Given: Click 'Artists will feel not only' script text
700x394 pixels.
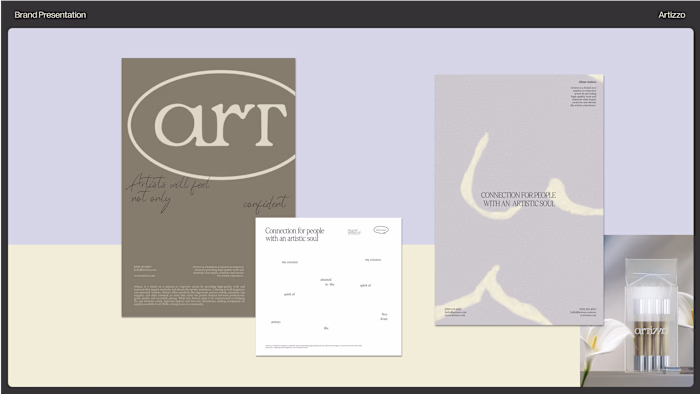Looking at the screenshot, I should click(x=169, y=191).
